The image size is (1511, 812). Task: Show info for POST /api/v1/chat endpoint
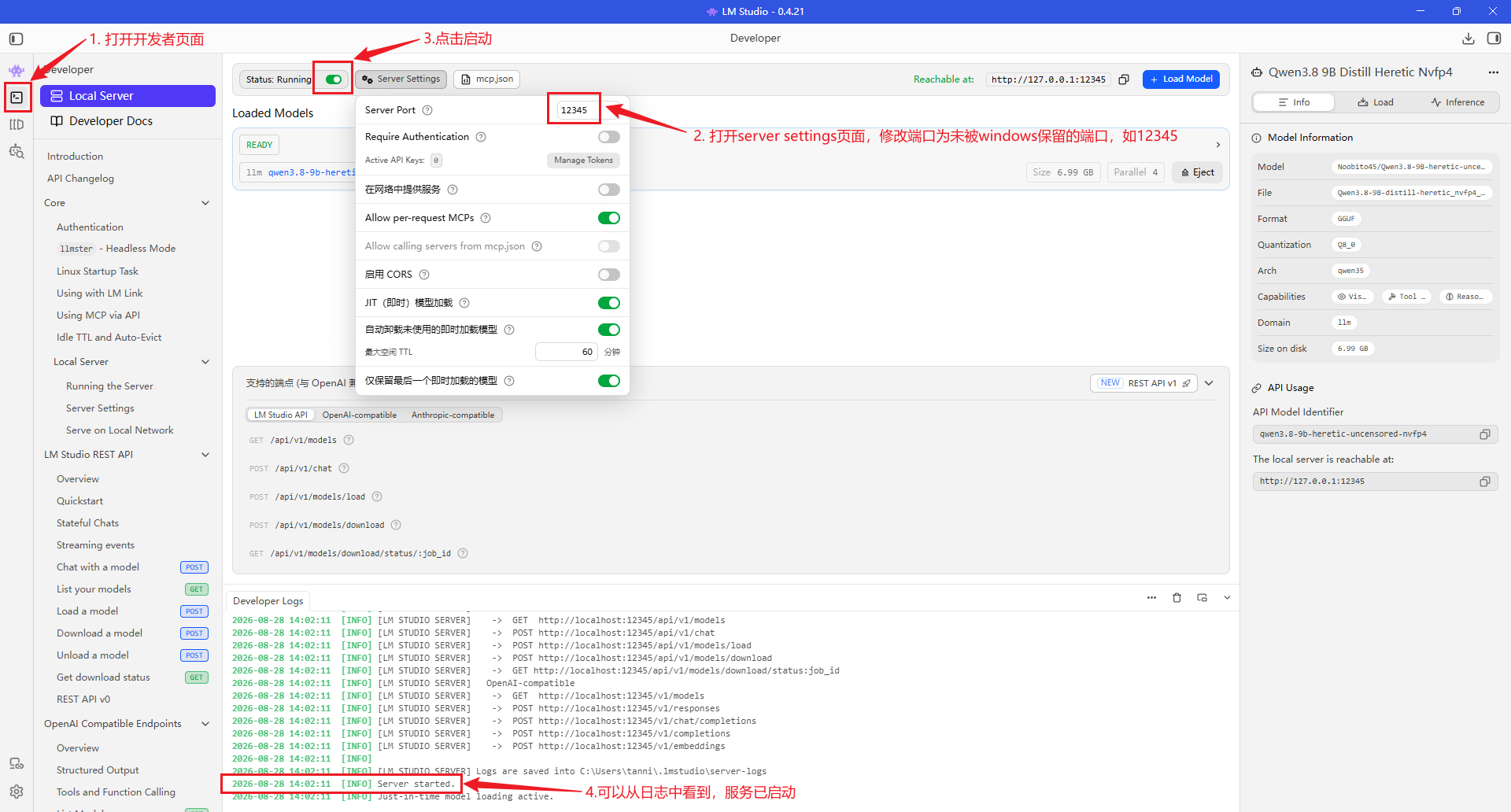[344, 468]
